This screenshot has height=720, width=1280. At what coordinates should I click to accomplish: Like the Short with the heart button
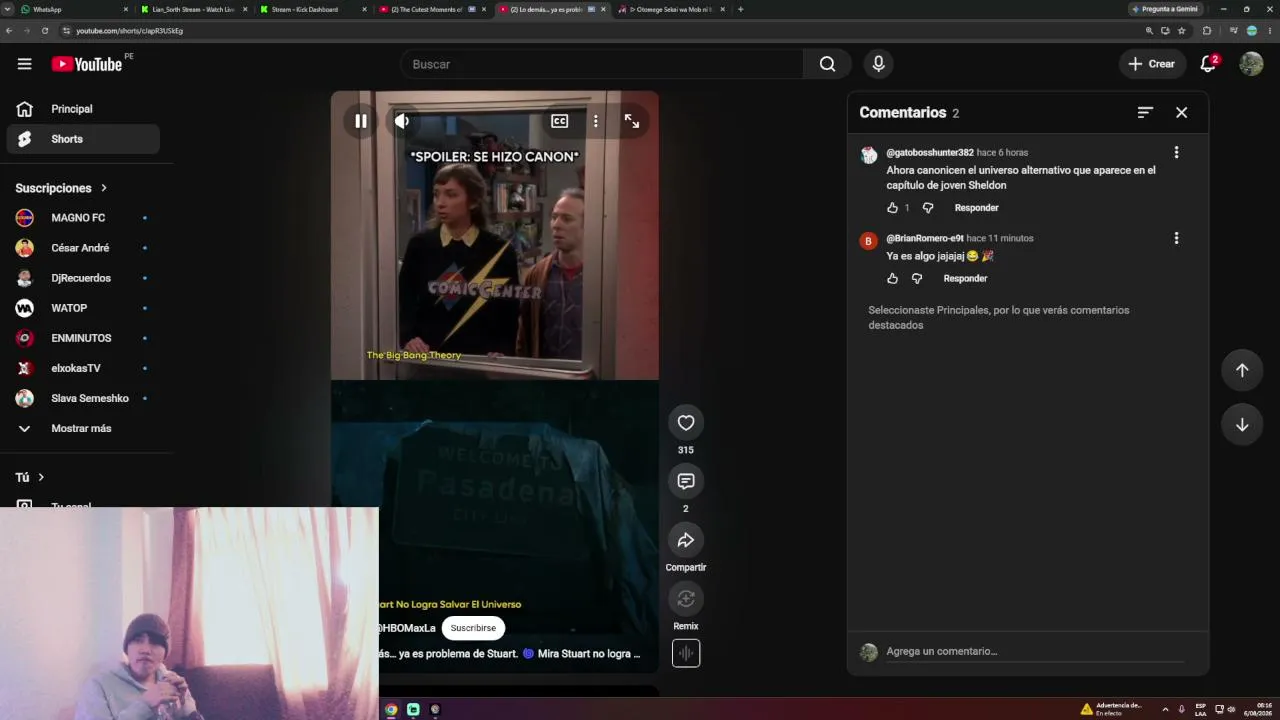click(686, 423)
